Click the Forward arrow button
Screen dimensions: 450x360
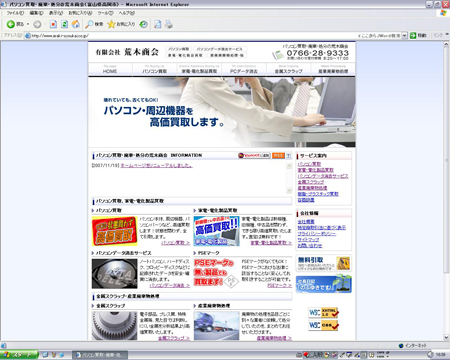click(37, 24)
